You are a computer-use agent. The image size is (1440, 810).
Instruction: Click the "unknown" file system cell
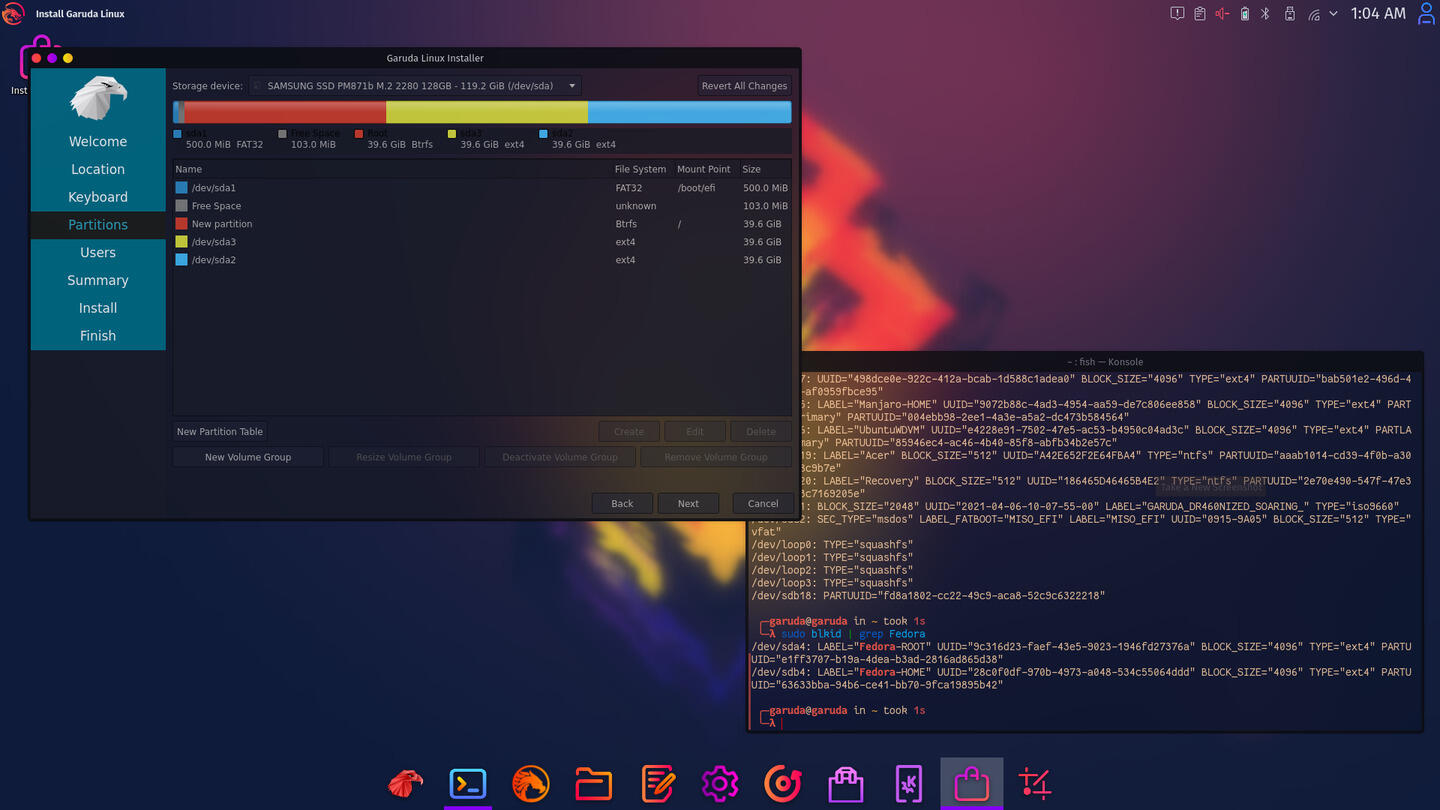636,206
